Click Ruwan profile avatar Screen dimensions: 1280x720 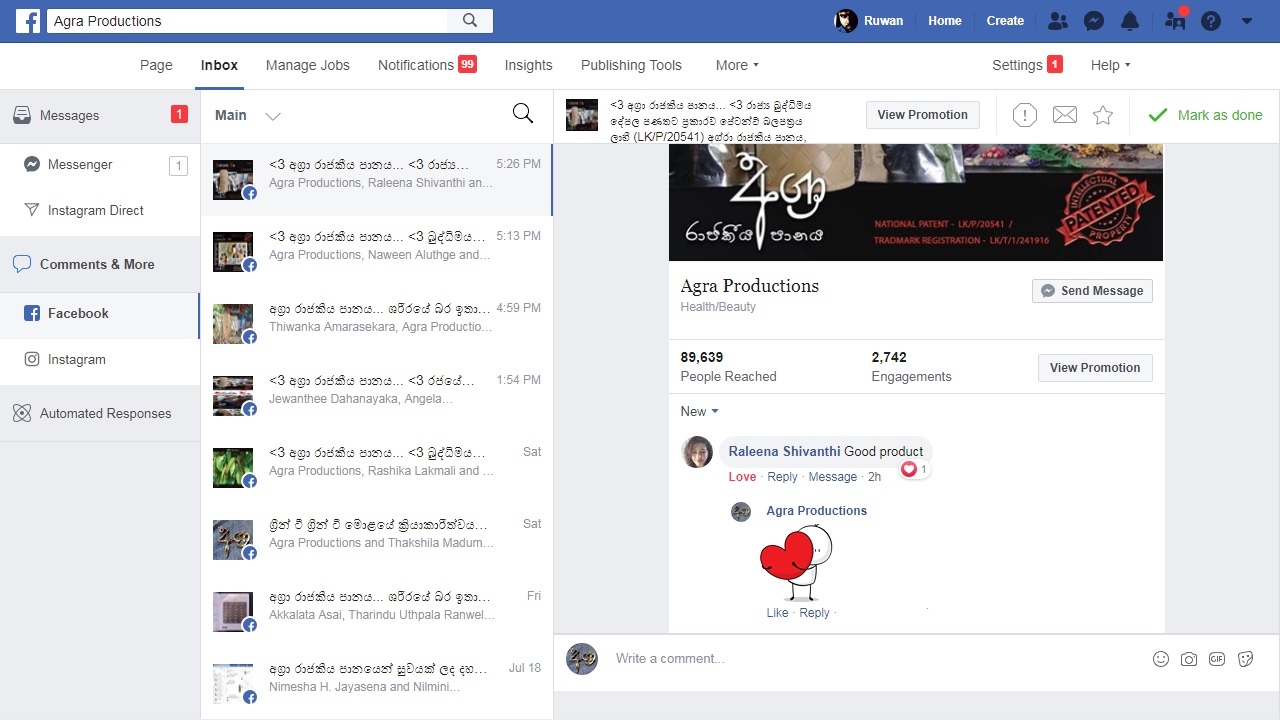click(846, 21)
